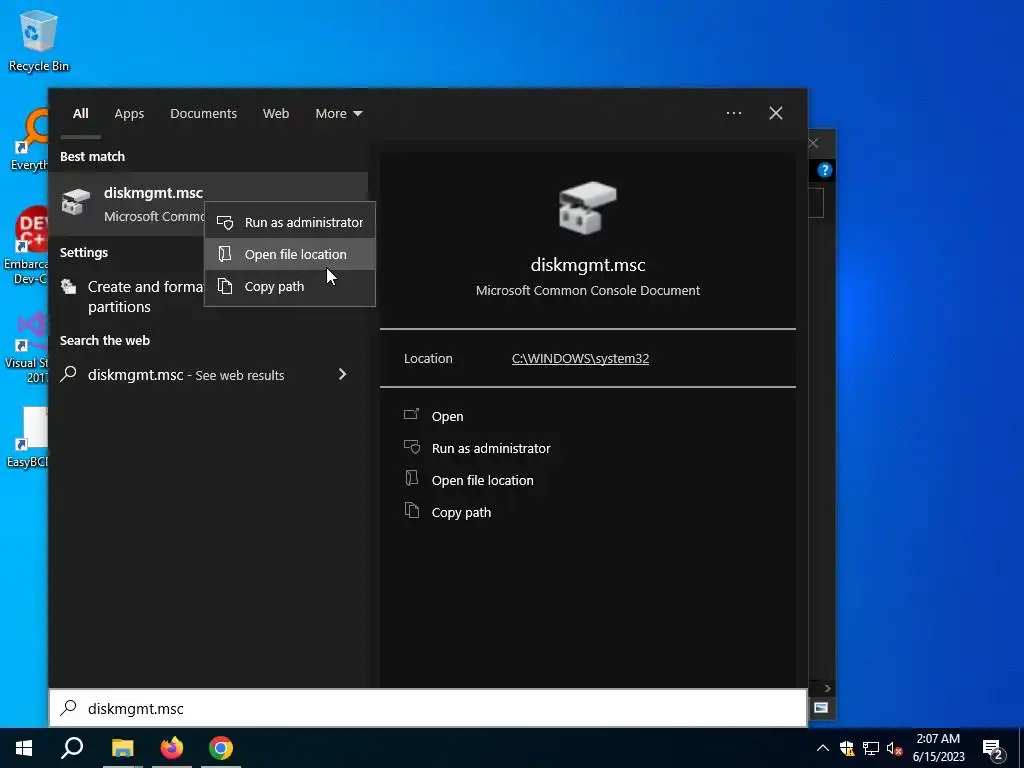Open File Explorer from the taskbar
Image resolution: width=1024 pixels, height=768 pixels.
122,748
